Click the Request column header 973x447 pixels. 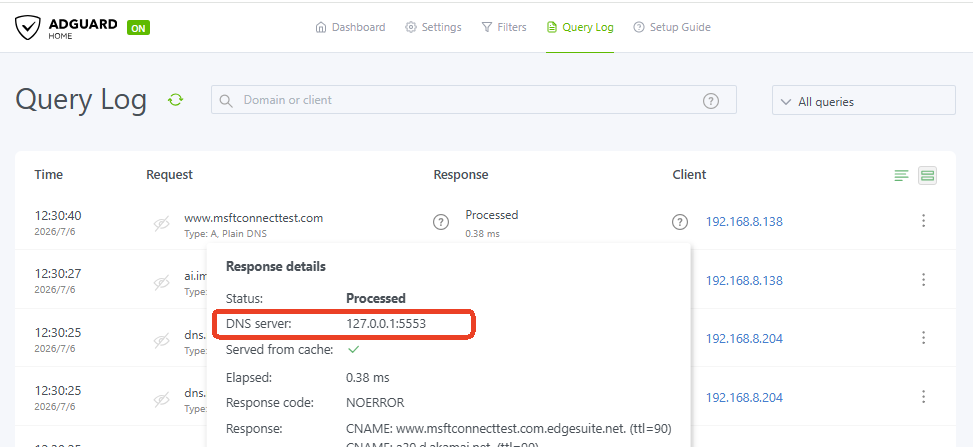point(169,175)
